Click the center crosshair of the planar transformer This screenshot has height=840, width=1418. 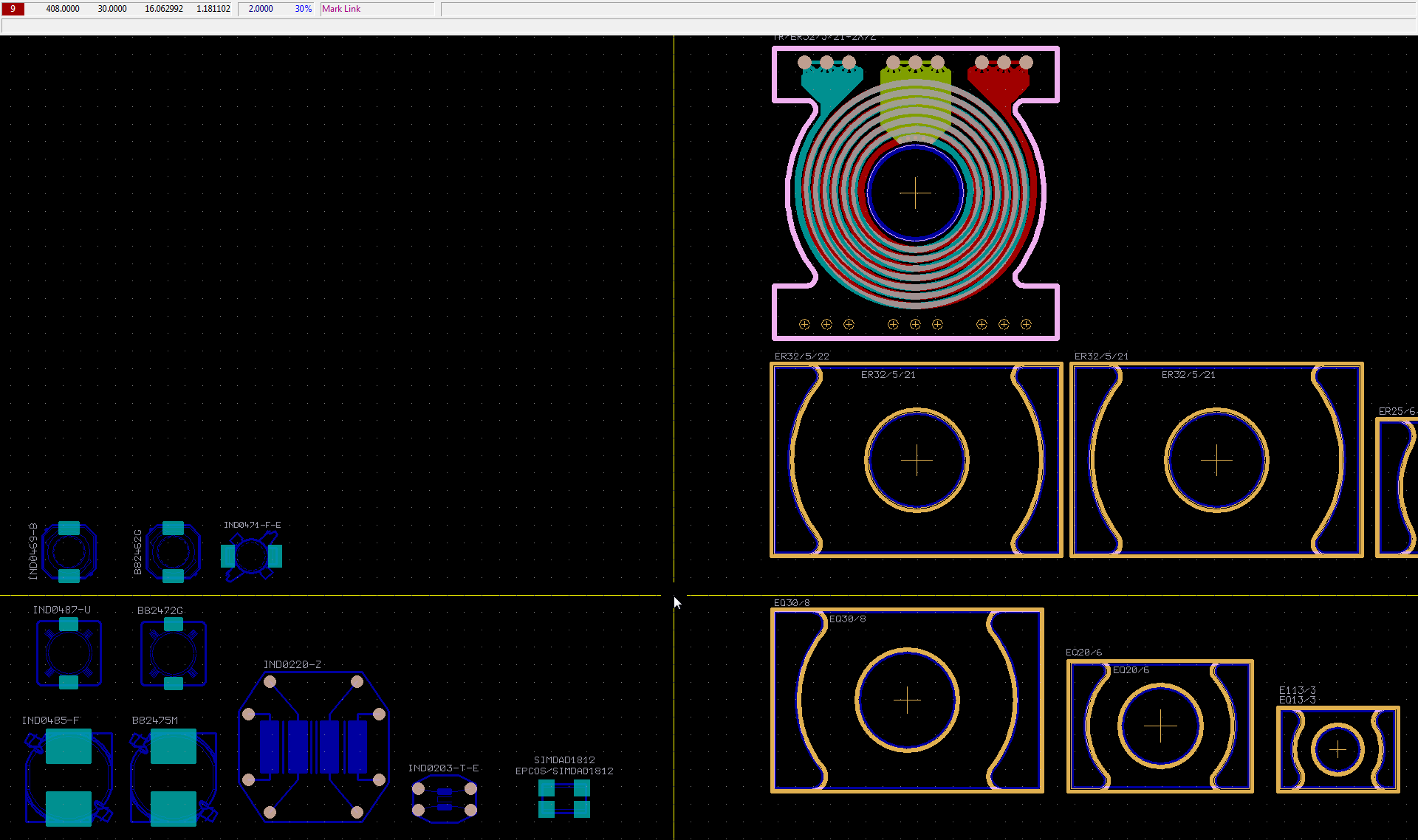coord(915,193)
